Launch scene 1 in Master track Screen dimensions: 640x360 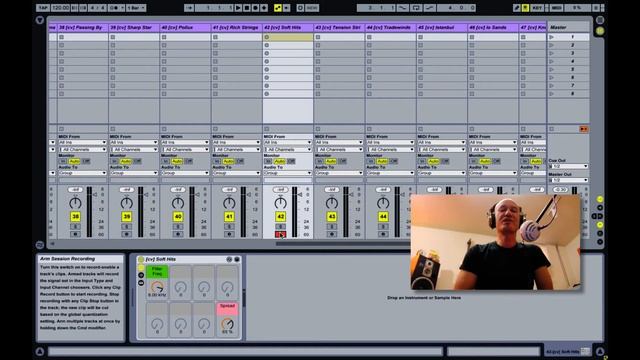552,37
